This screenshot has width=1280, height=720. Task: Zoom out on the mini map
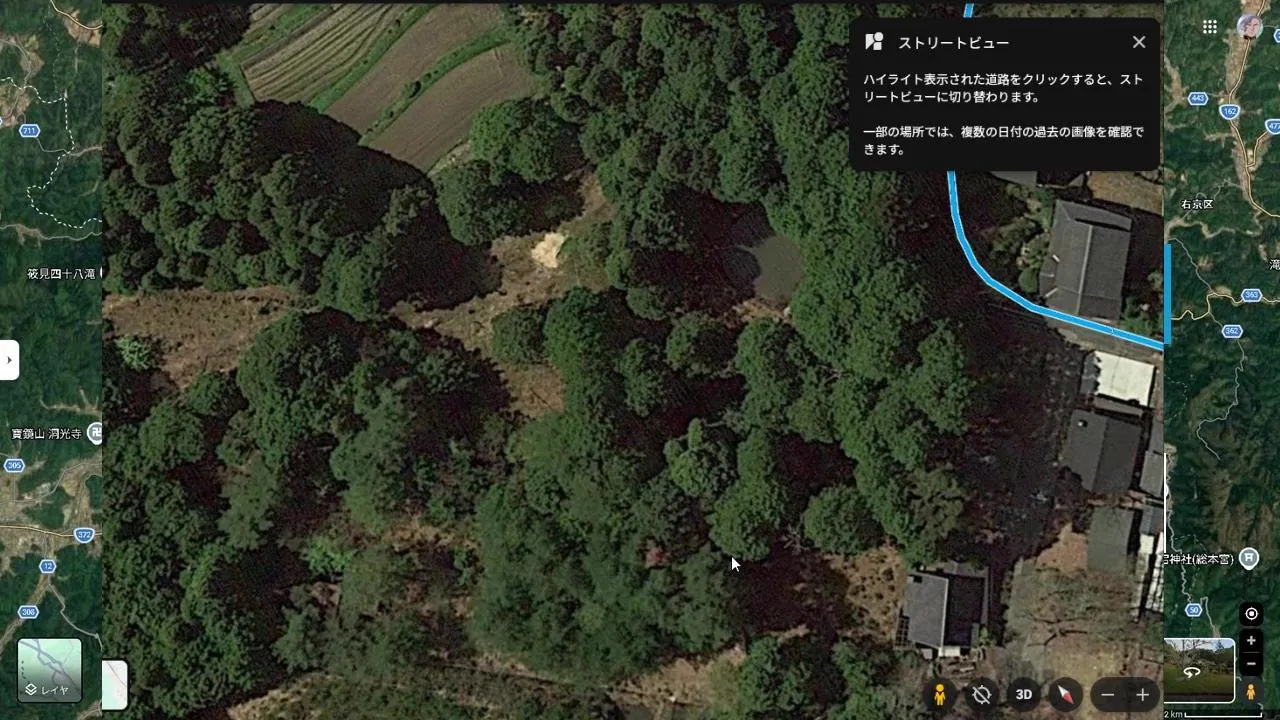point(1251,663)
